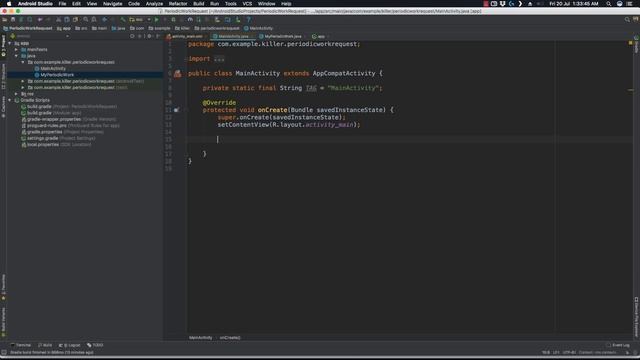Click the scroll-from-source target icon
This screenshot has width=640, height=360.
(132, 36)
